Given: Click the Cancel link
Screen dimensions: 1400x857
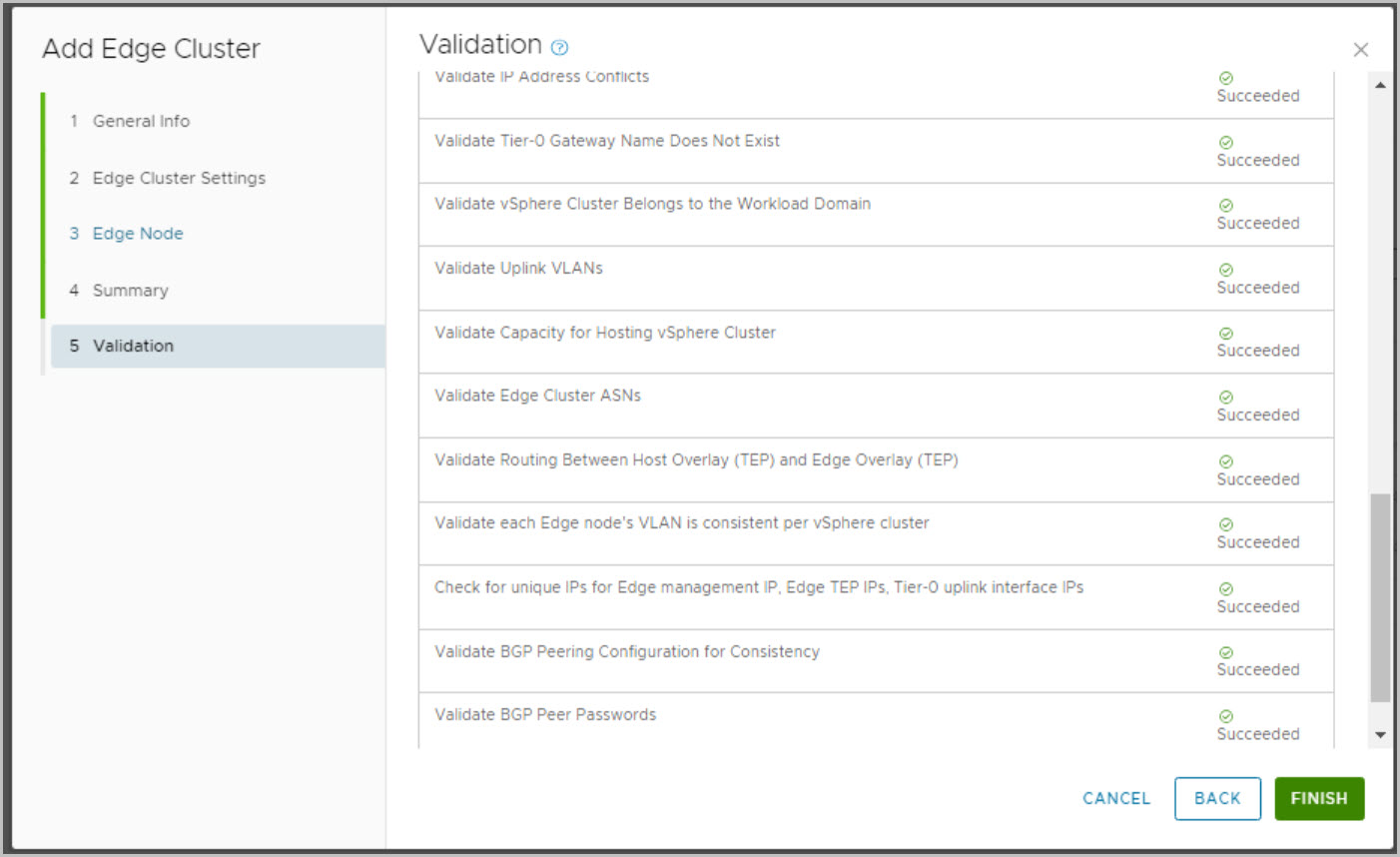Looking at the screenshot, I should point(1116,798).
